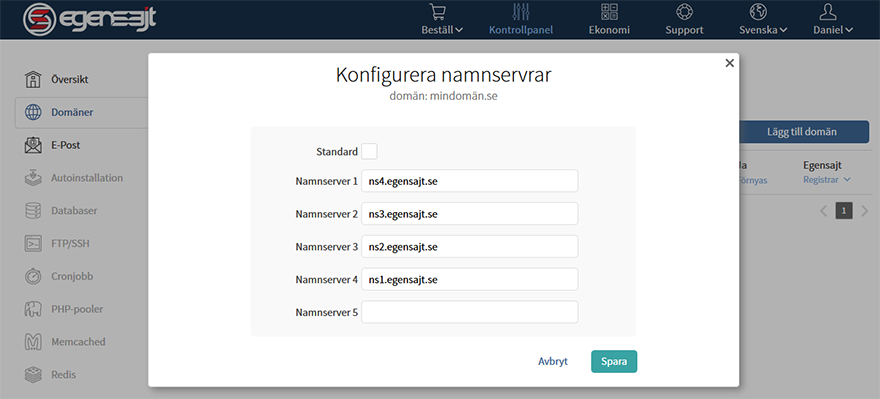Select Cronjobb in the sidebar

pyautogui.click(x=72, y=276)
